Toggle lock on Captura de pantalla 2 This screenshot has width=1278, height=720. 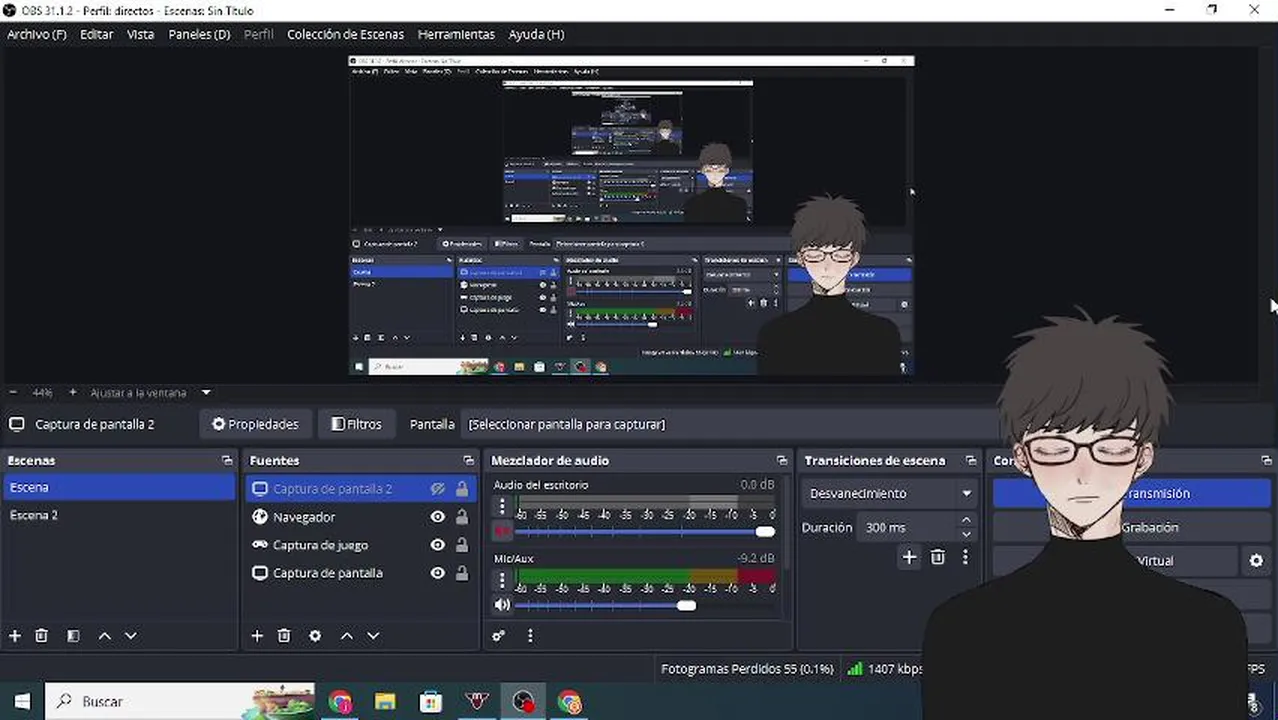(462, 489)
